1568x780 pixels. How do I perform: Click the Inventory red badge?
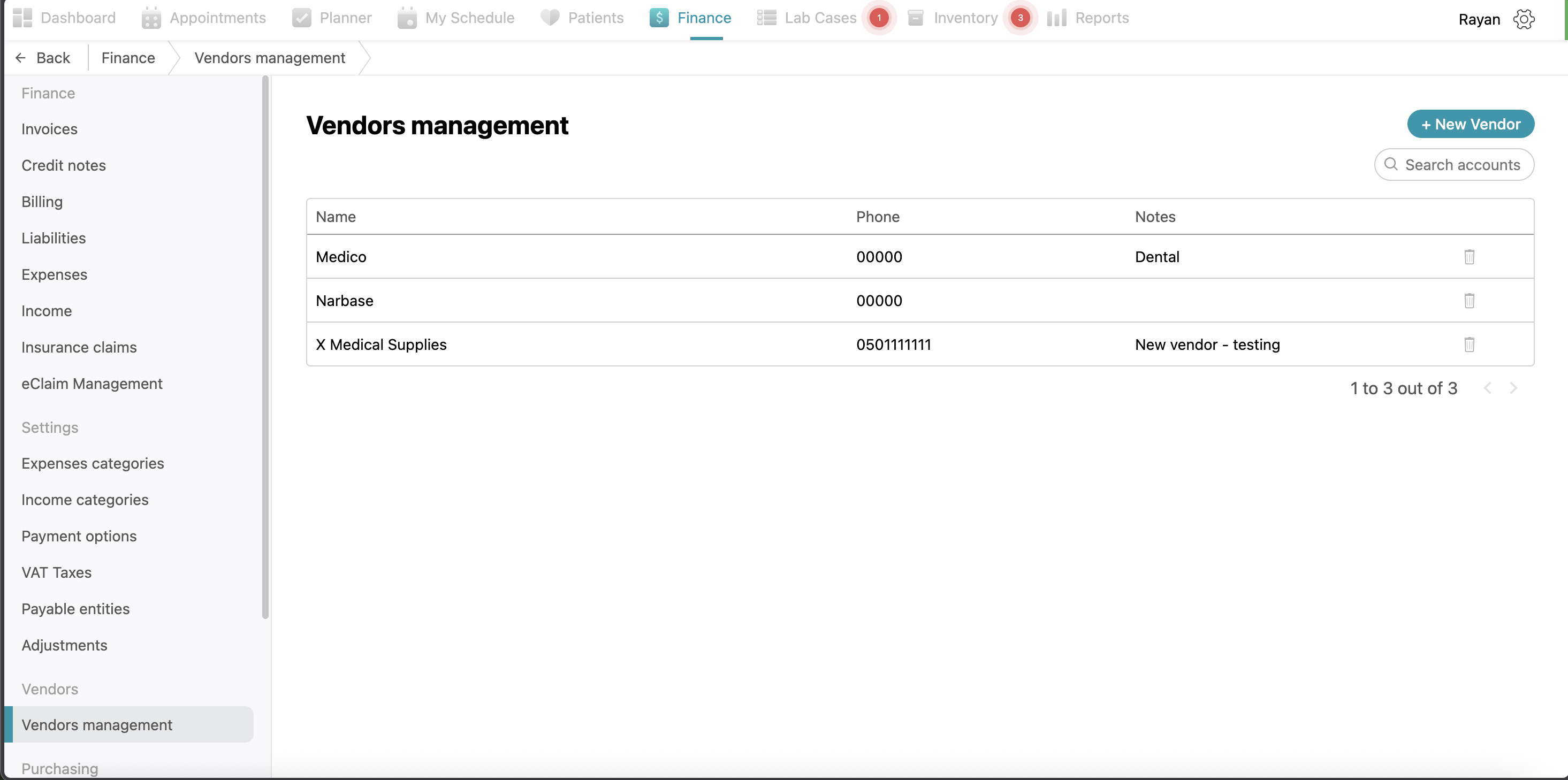tap(1019, 18)
